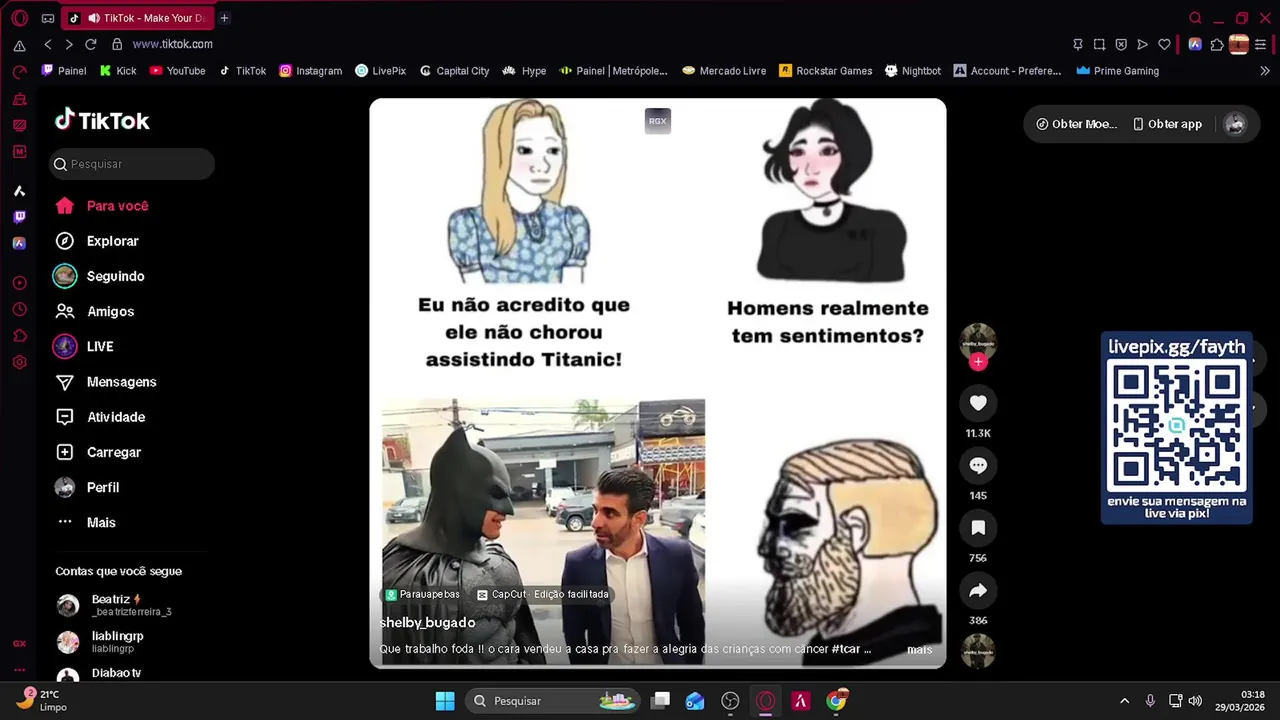1280x720 pixels.
Task: Open the Rockstar Games bookmark
Action: click(x=826, y=71)
